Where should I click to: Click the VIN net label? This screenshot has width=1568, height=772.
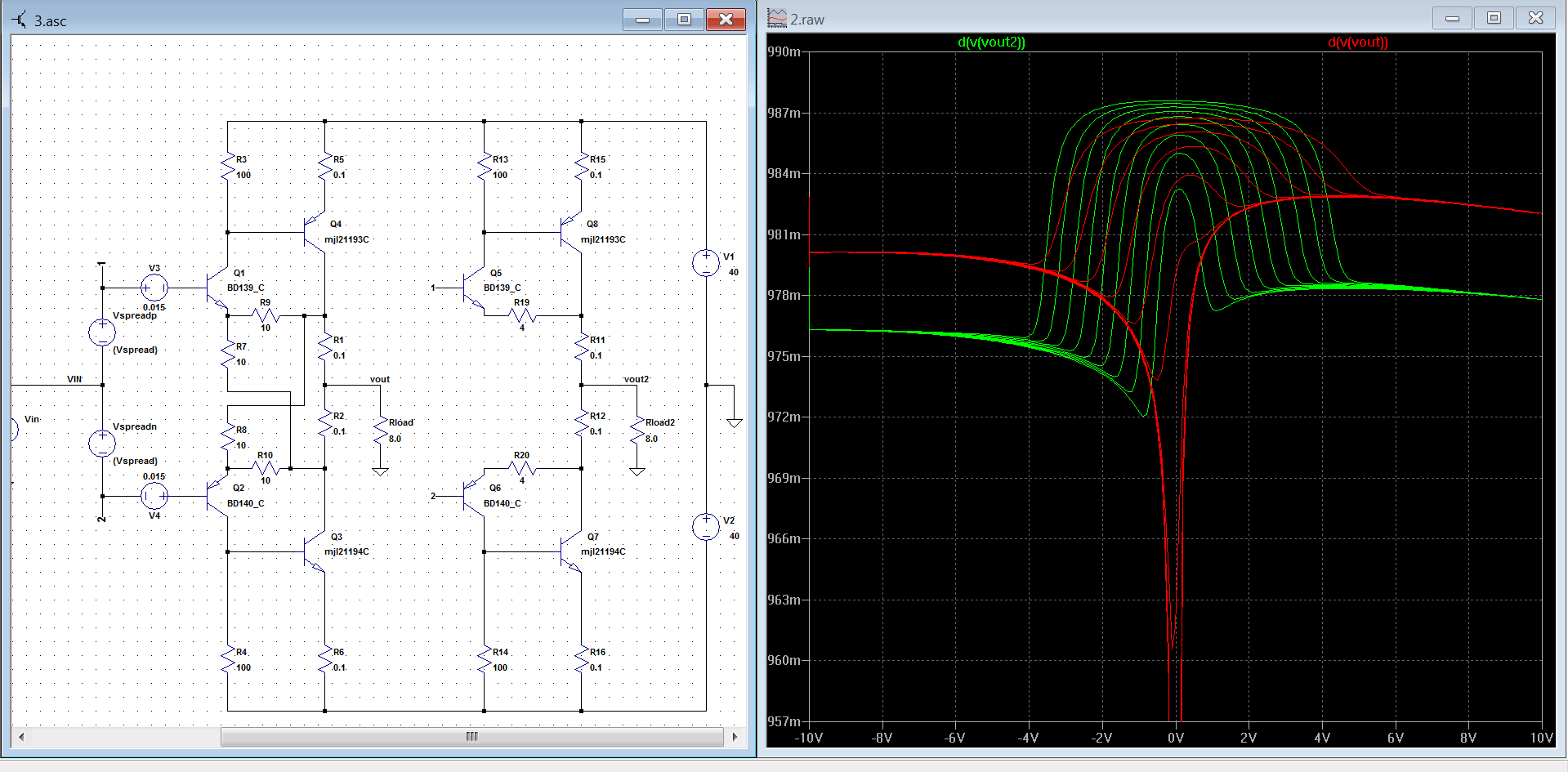click(x=74, y=379)
